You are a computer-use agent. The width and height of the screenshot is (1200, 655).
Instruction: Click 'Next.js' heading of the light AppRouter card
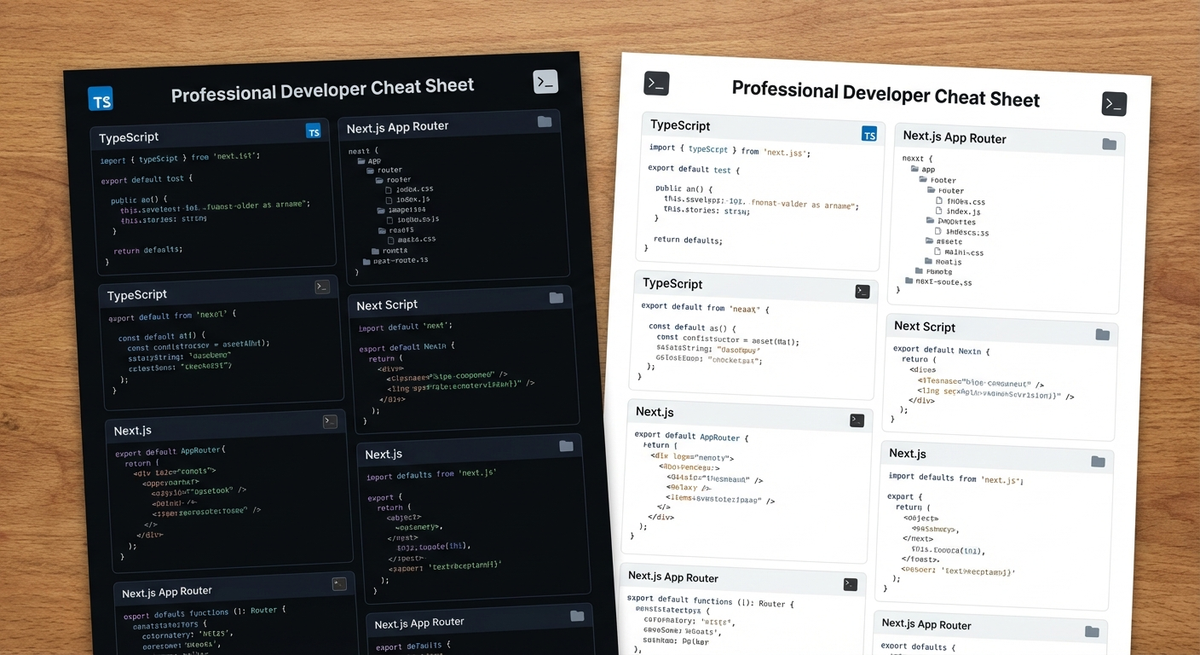(x=655, y=412)
